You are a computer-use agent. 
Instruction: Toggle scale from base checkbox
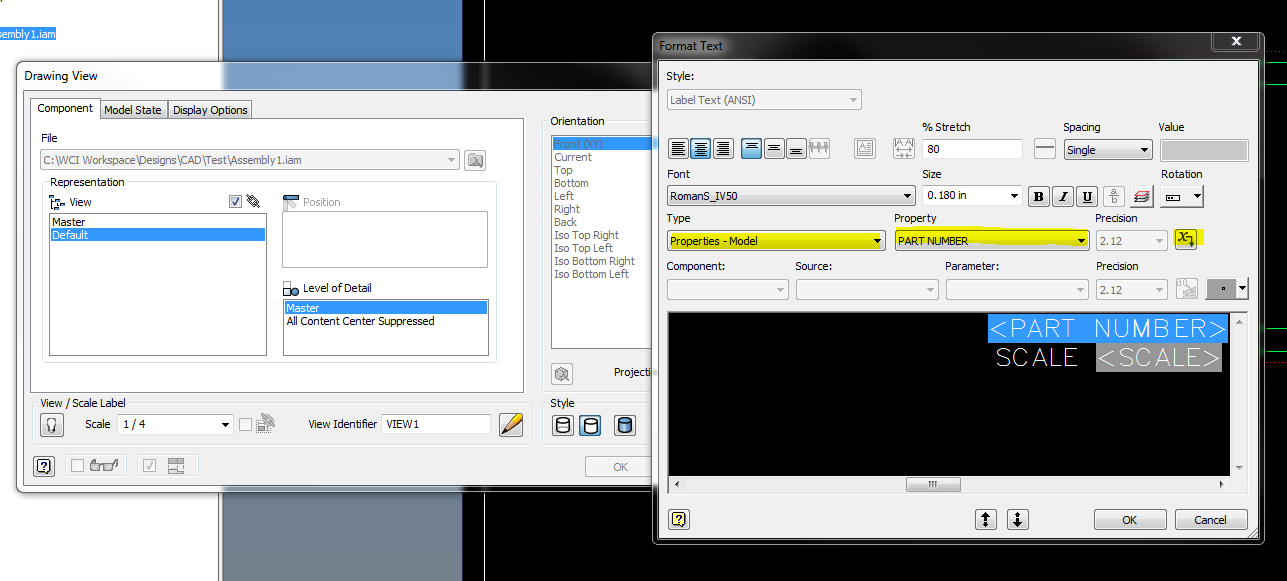click(x=245, y=424)
